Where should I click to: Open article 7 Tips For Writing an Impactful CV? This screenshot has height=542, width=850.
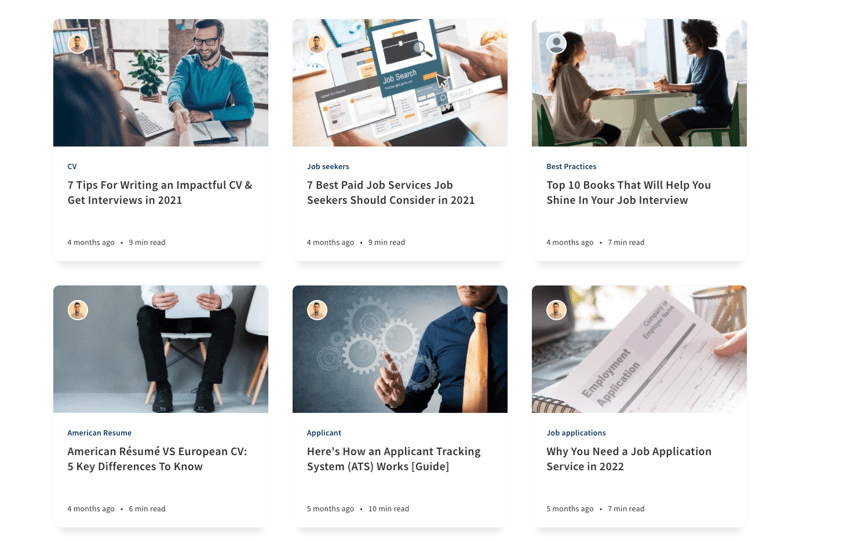pos(160,192)
